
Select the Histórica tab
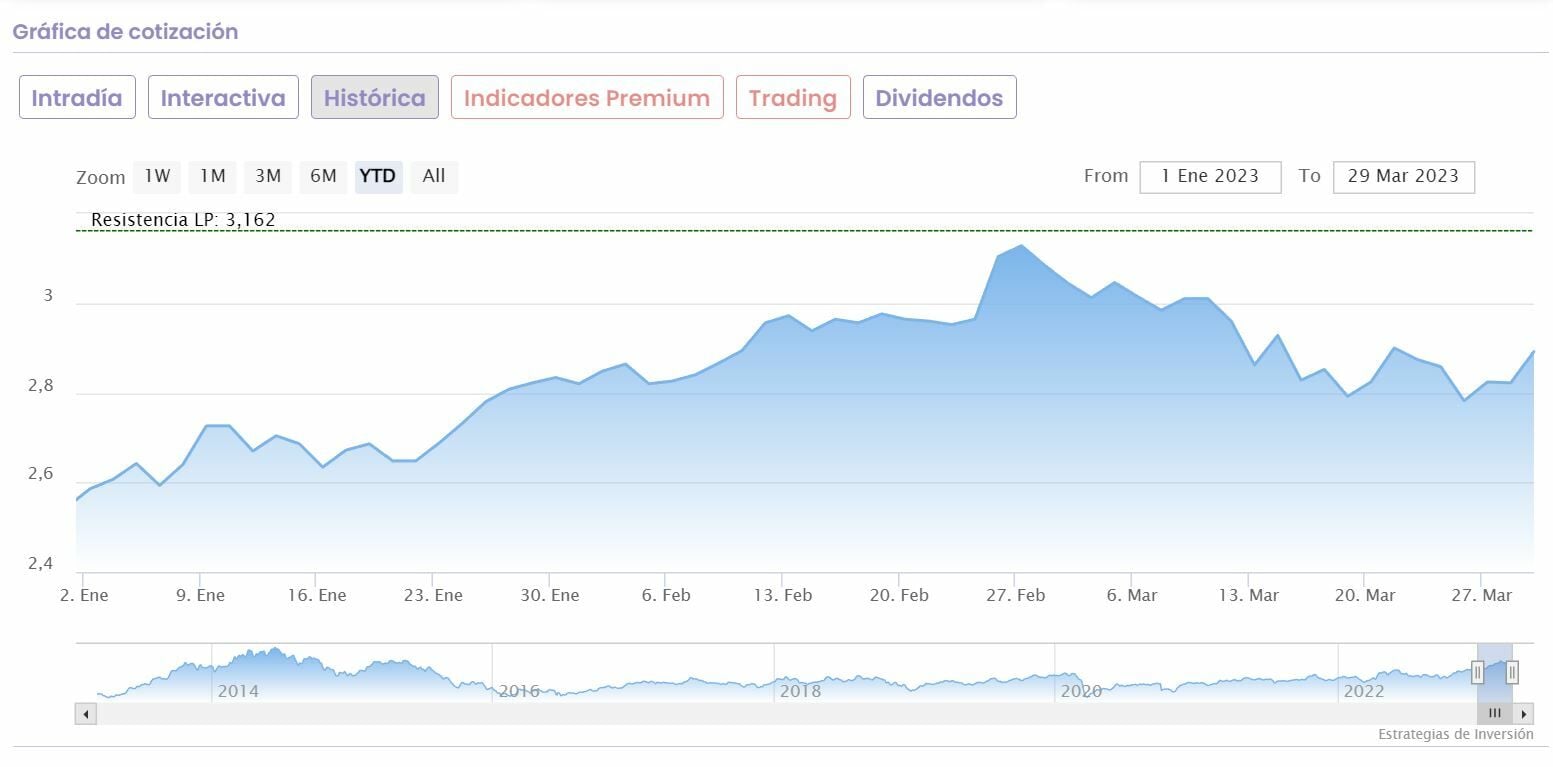pos(375,98)
